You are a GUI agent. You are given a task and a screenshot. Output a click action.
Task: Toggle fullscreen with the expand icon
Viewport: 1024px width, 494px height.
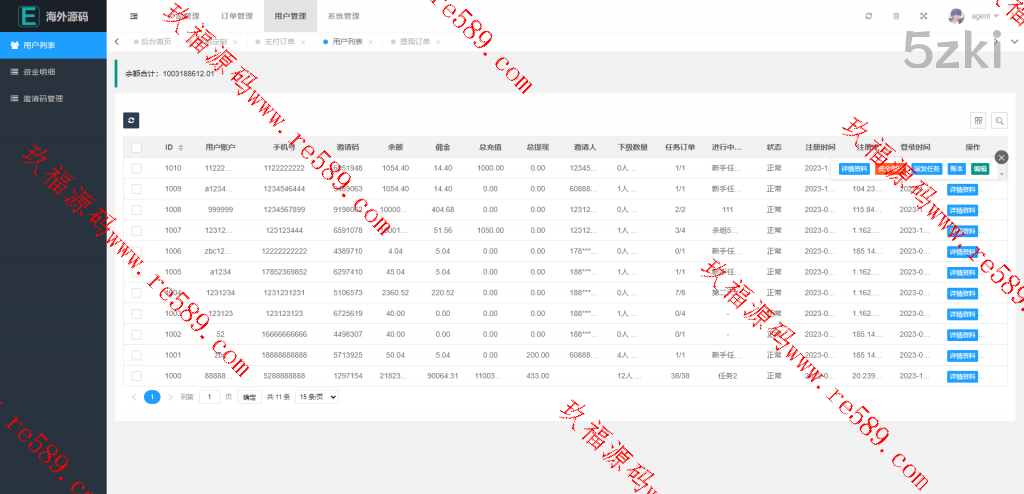923,16
